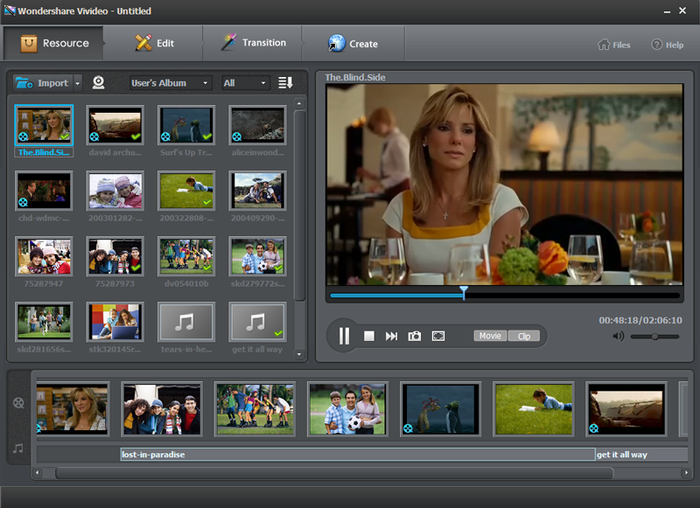
Task: Select the 200301282 photo thumbnail
Action: click(x=115, y=191)
